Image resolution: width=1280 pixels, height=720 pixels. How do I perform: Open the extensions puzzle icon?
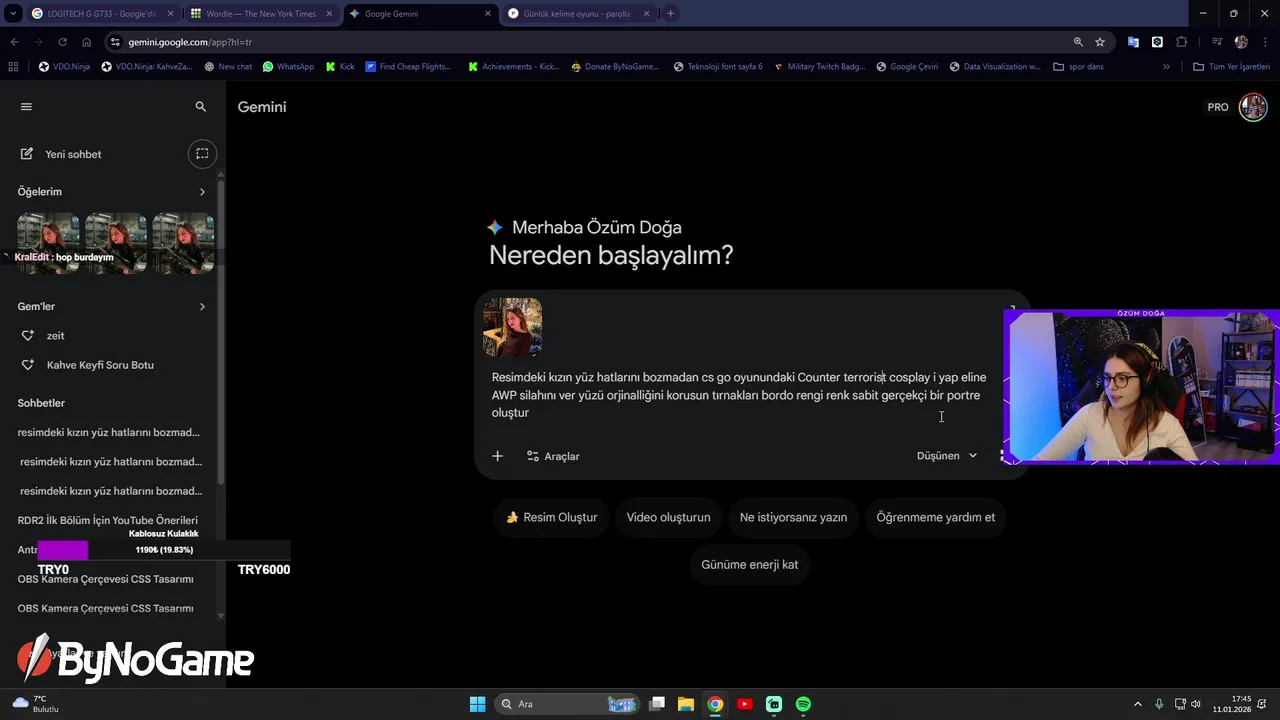[x=1182, y=42]
